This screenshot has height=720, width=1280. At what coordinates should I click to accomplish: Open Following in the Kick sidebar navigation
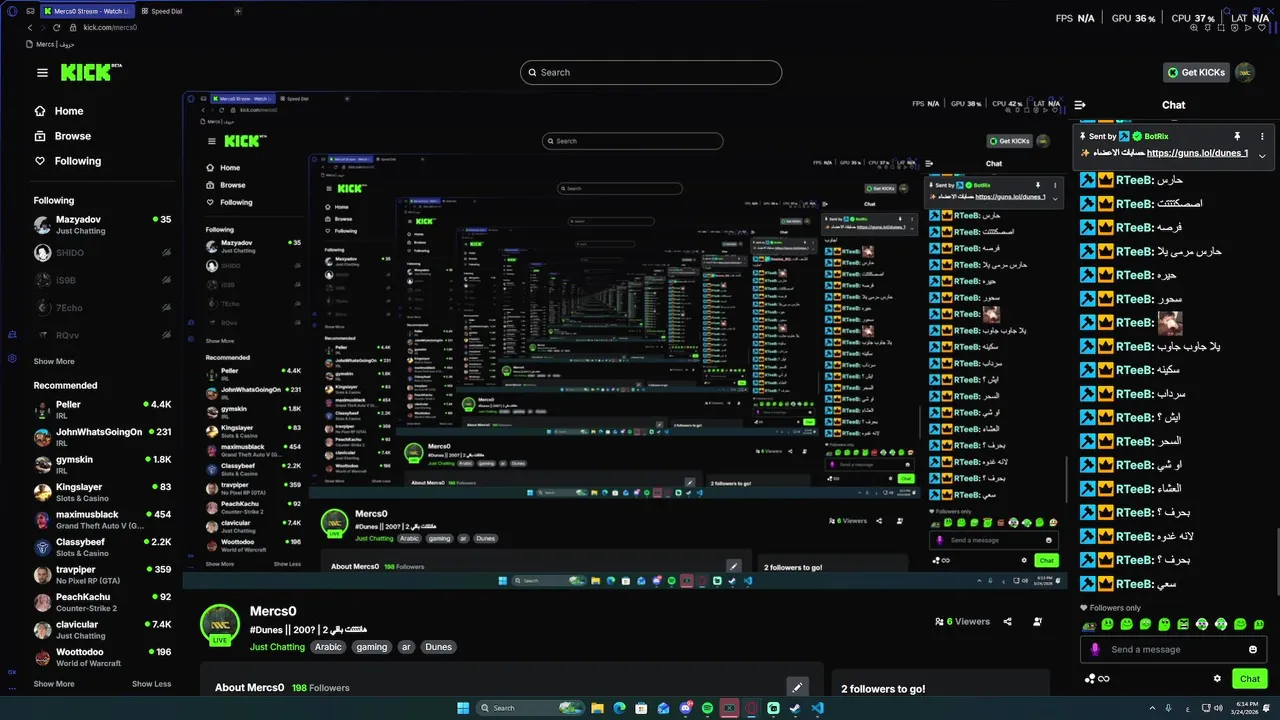pyautogui.click(x=68, y=161)
